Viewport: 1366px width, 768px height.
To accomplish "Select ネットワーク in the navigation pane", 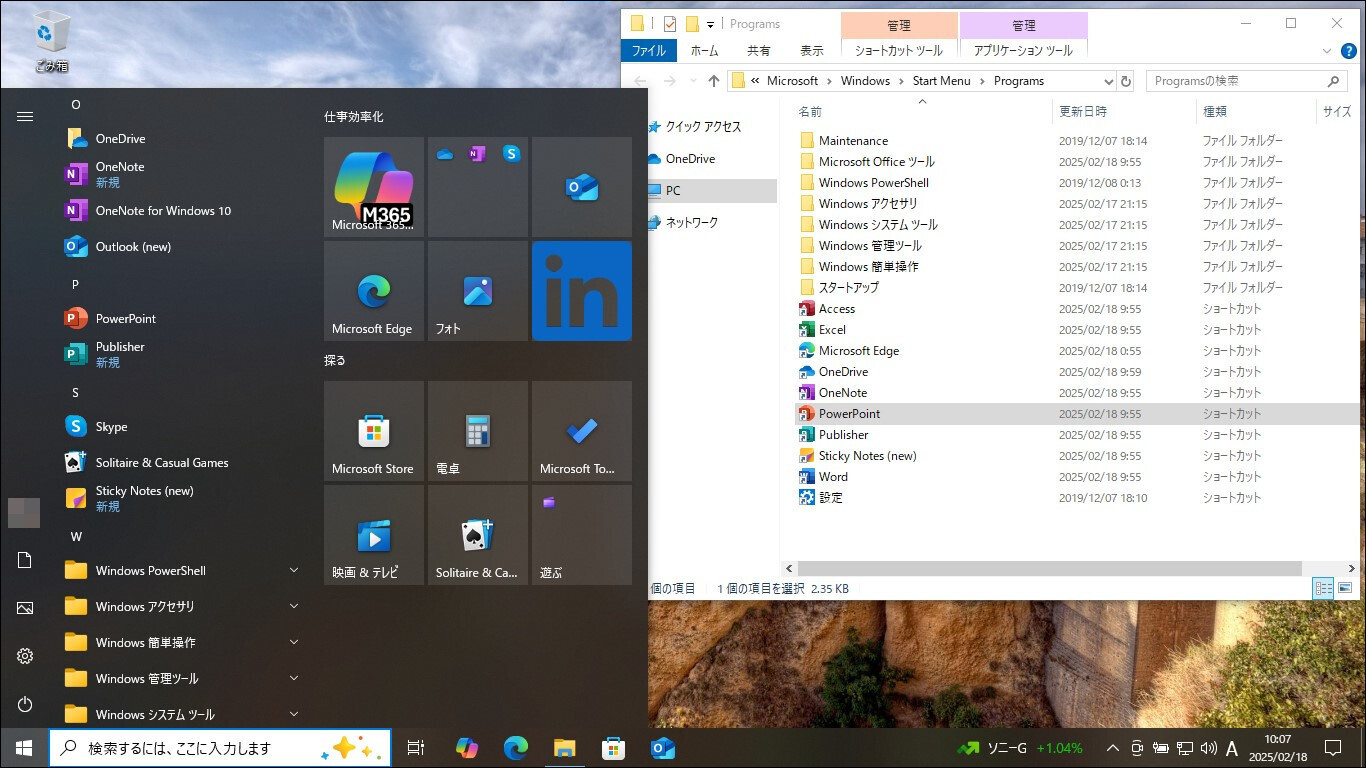I will [x=692, y=223].
